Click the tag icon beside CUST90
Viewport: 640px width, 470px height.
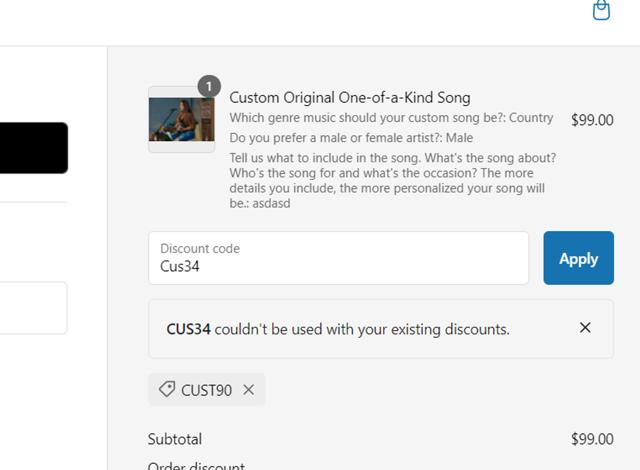pyautogui.click(x=166, y=390)
